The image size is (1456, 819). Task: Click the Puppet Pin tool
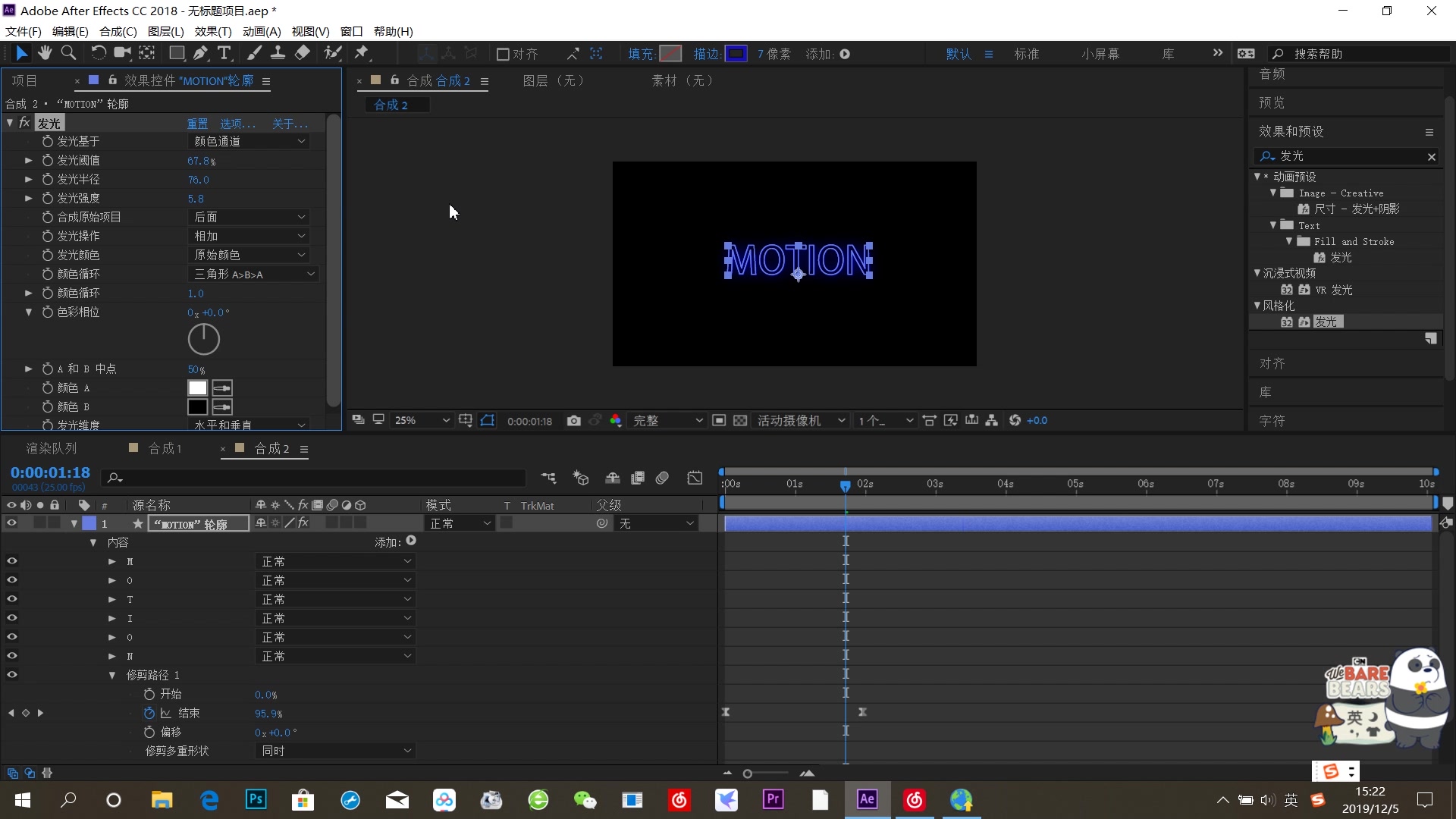362,53
